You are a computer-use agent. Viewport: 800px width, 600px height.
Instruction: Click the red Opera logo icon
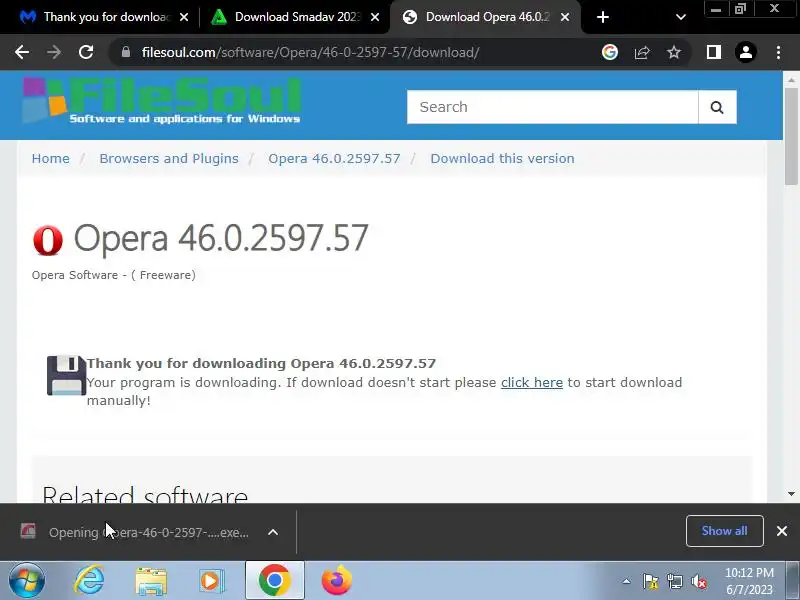point(47,240)
